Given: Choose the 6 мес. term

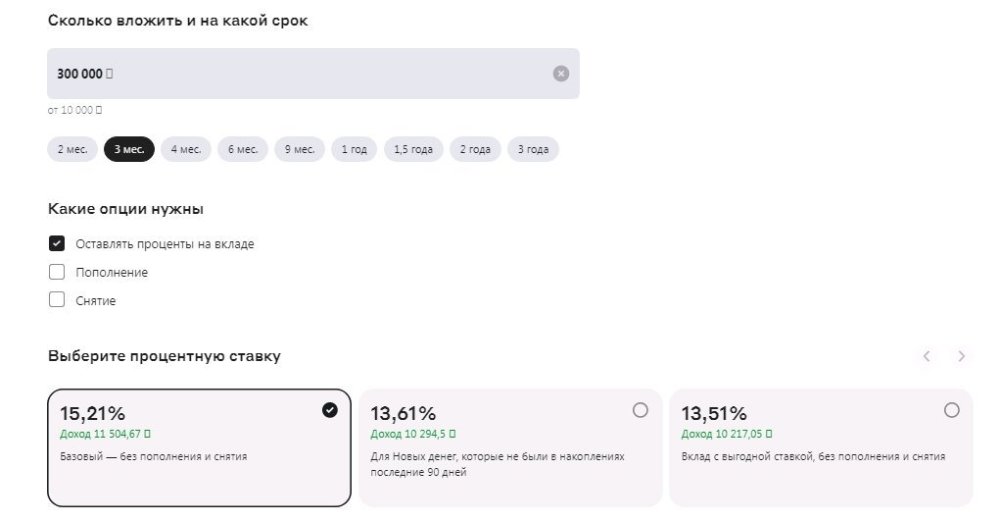Looking at the screenshot, I should (x=243, y=149).
